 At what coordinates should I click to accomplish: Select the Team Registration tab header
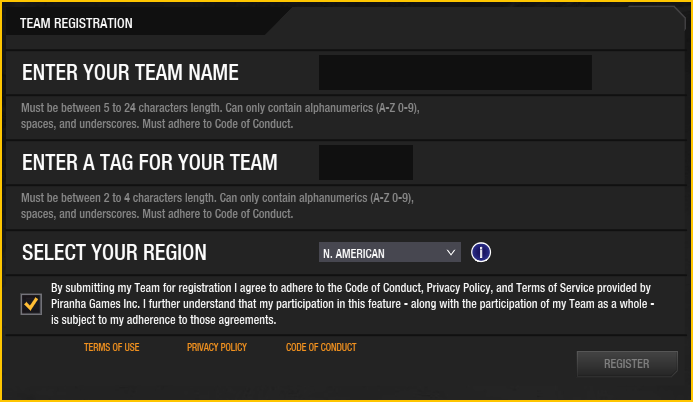(77, 23)
